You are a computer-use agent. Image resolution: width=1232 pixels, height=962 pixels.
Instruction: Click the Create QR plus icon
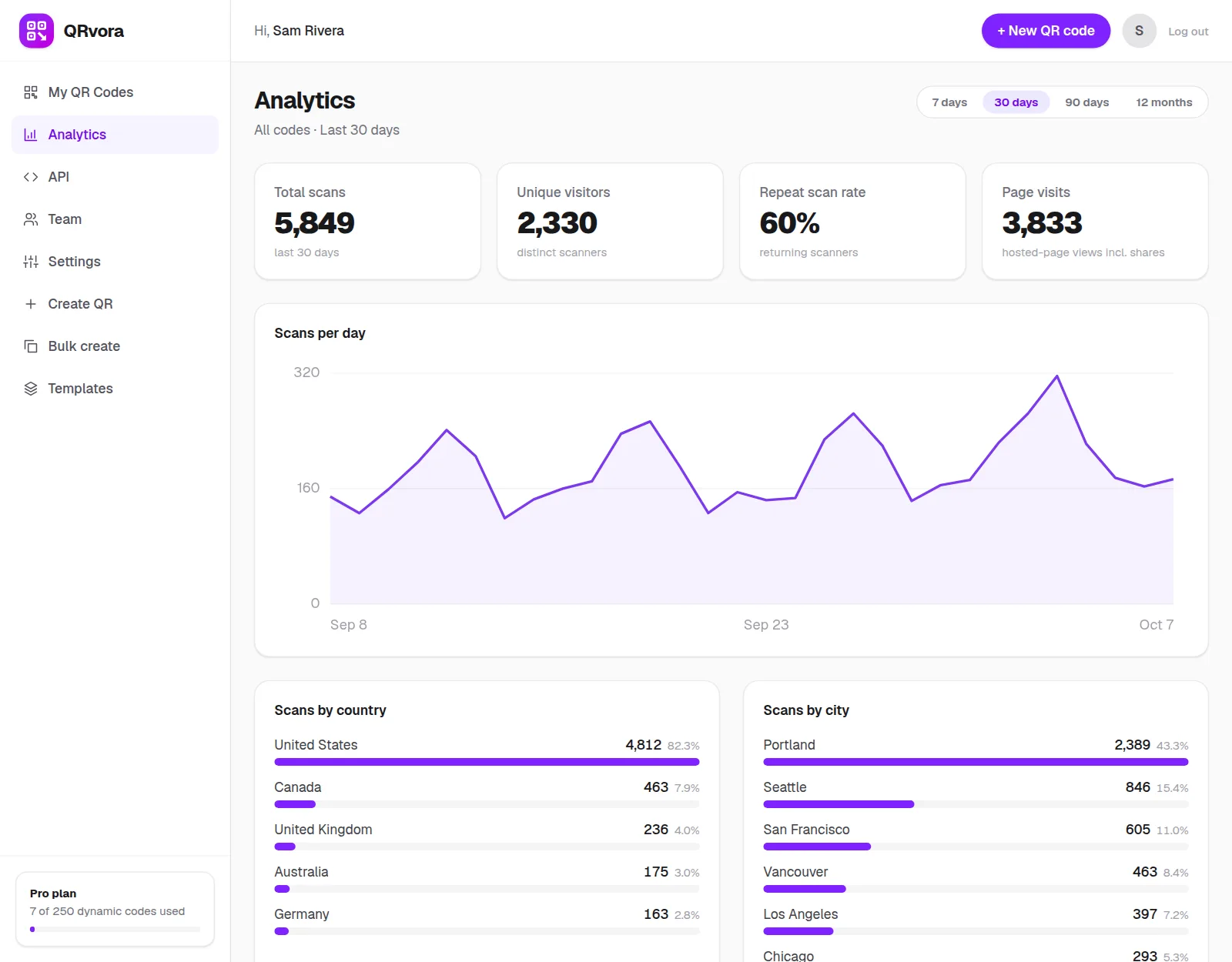(x=31, y=304)
